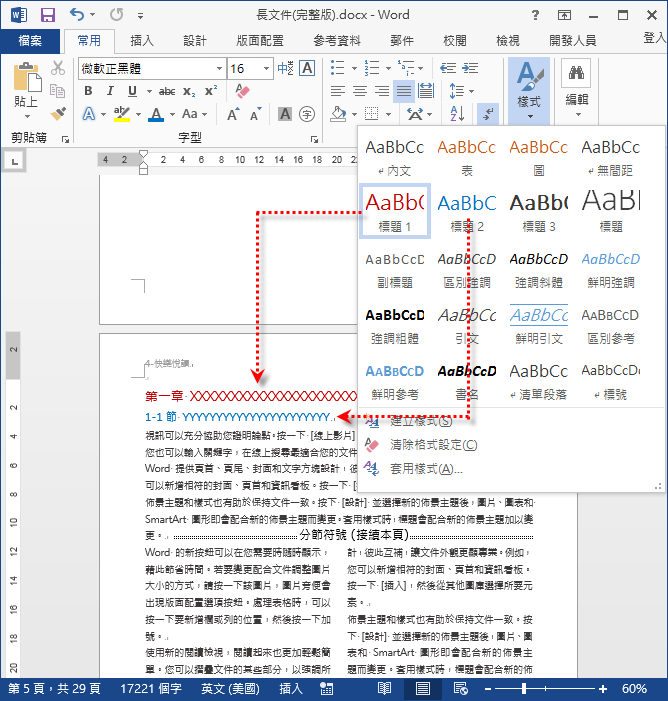Screen dimensions: 668x701
Task: Expand the bullets list dropdown arrow
Action: (x=354, y=68)
